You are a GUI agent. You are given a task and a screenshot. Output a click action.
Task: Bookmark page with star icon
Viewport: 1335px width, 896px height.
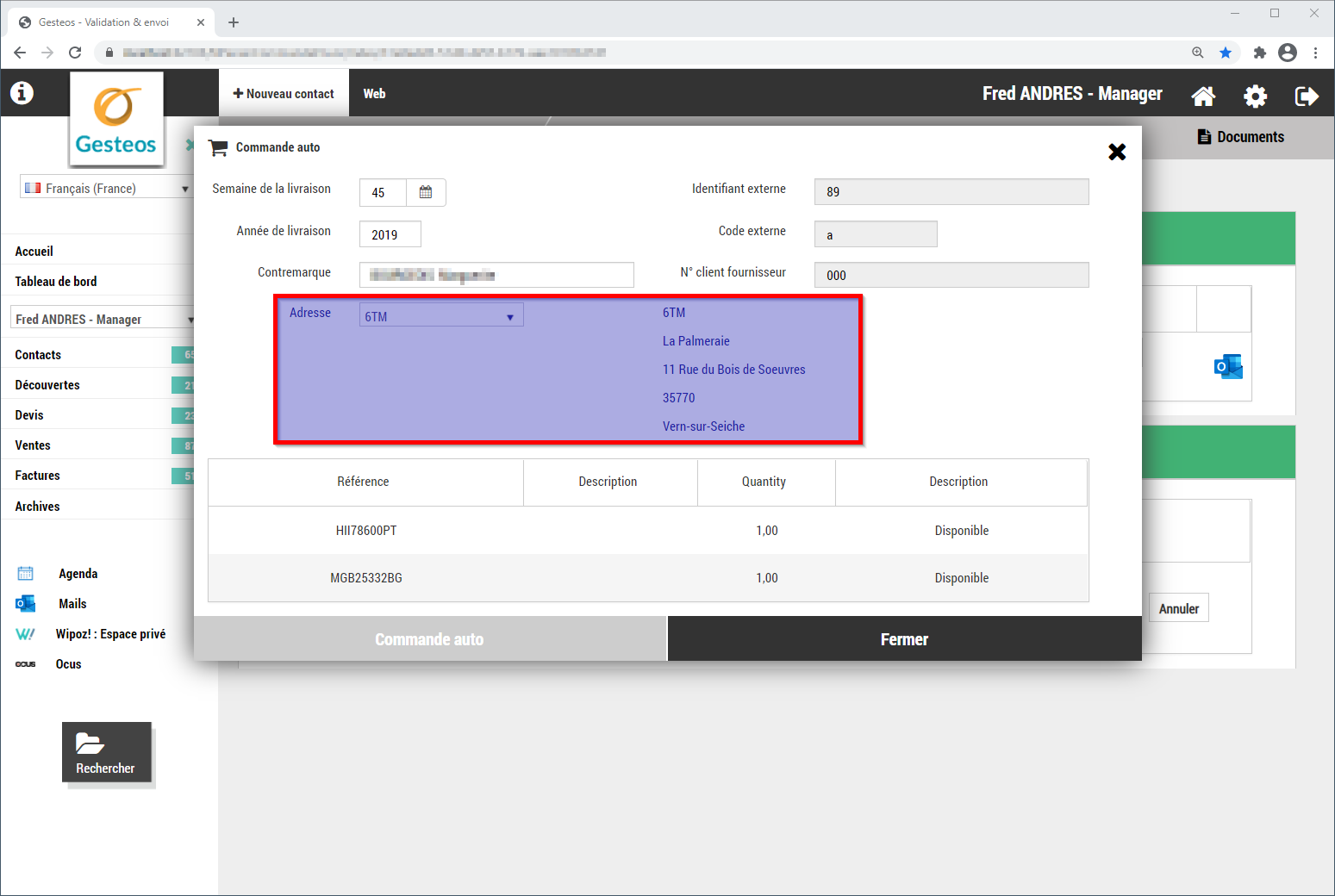(x=1226, y=53)
